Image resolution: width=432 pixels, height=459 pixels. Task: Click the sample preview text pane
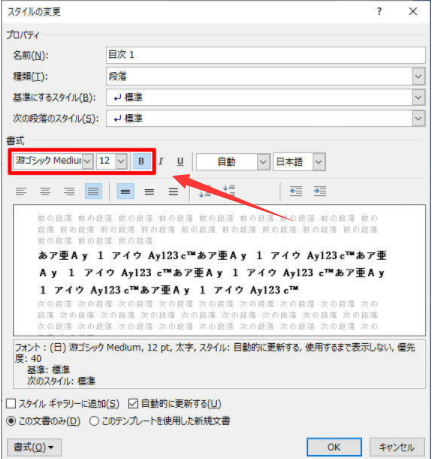coord(219,270)
